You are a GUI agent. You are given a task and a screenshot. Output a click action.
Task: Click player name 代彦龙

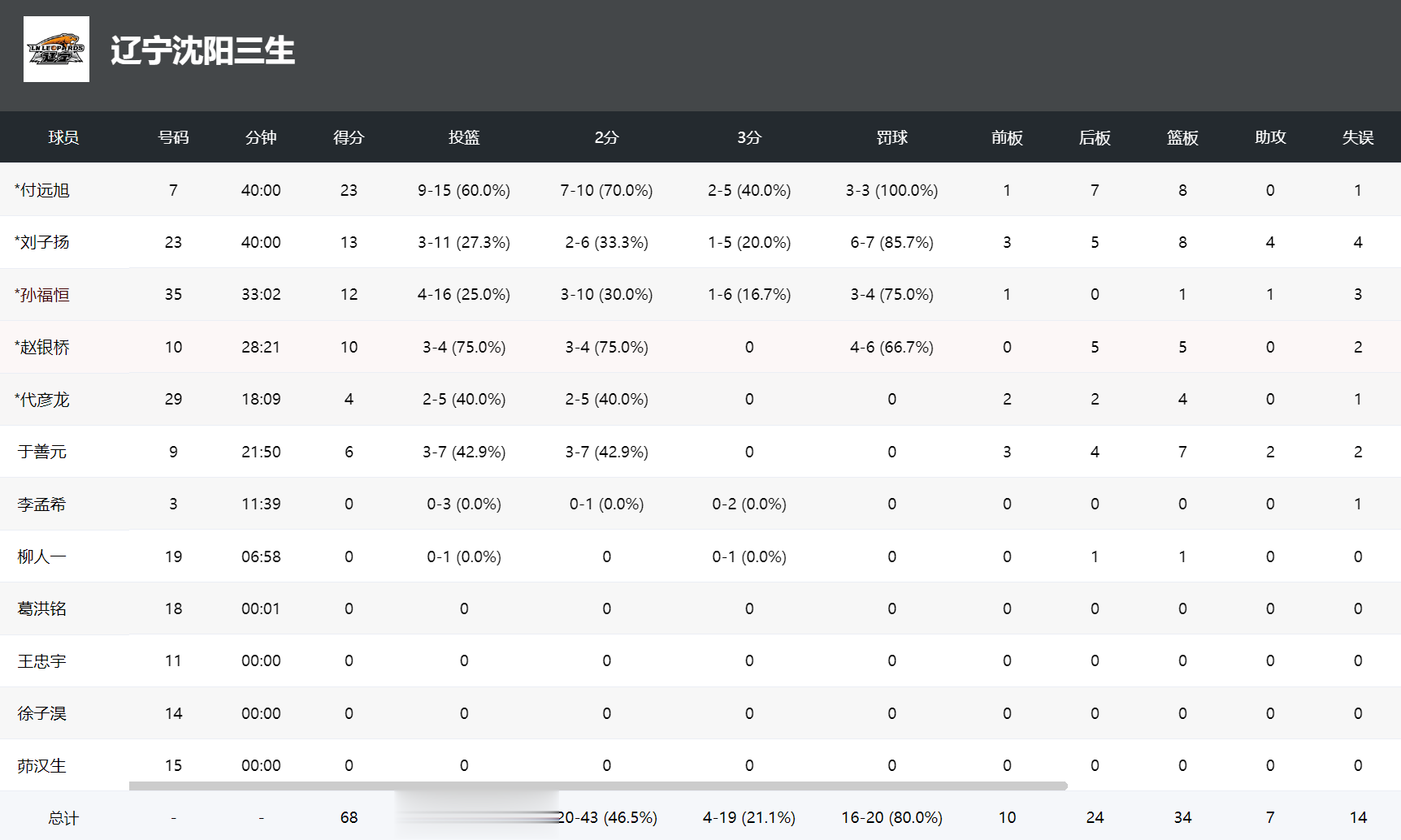pos(45,400)
